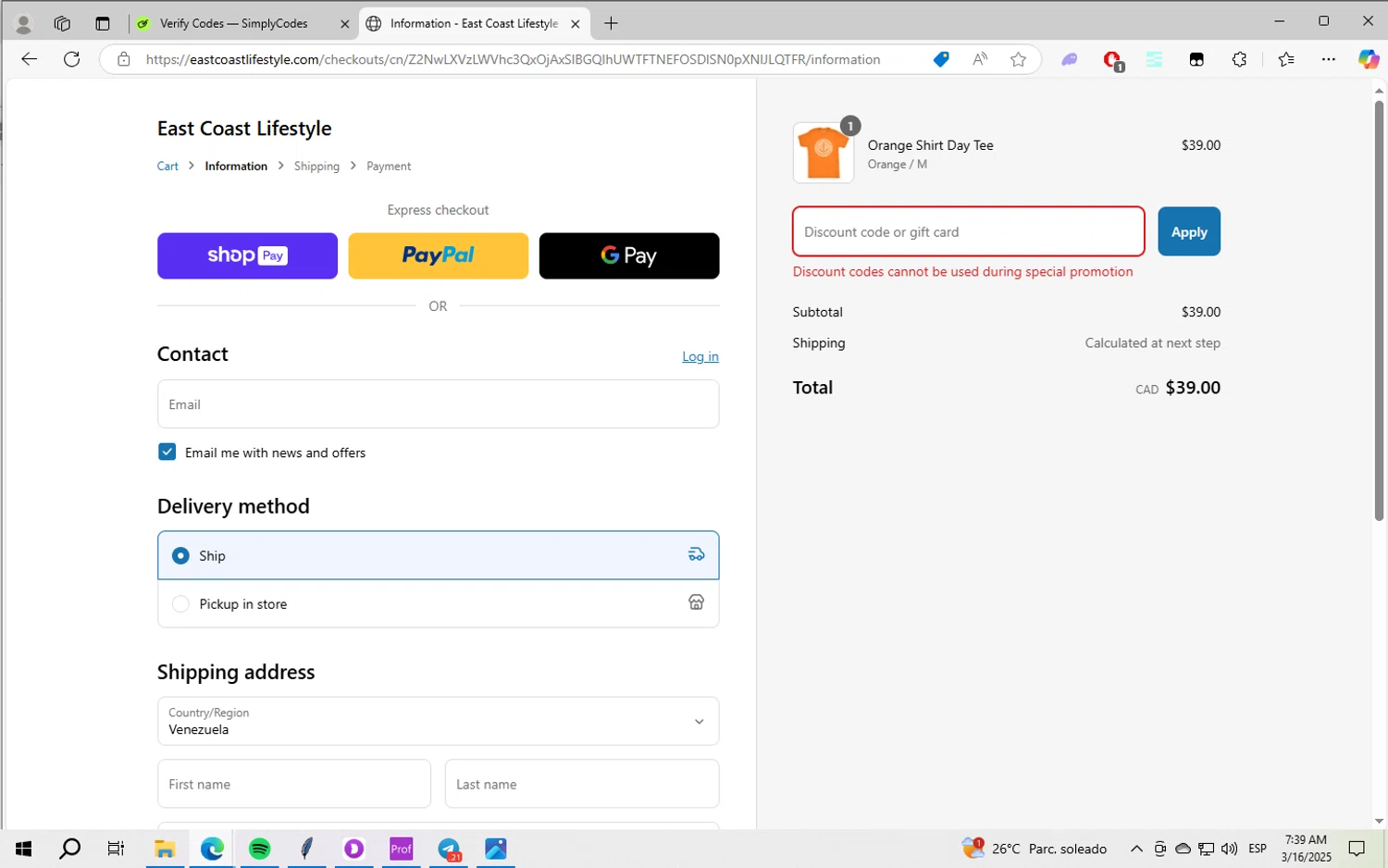Pay with Shop Pay express button
This screenshot has height=868, width=1388.
click(247, 255)
